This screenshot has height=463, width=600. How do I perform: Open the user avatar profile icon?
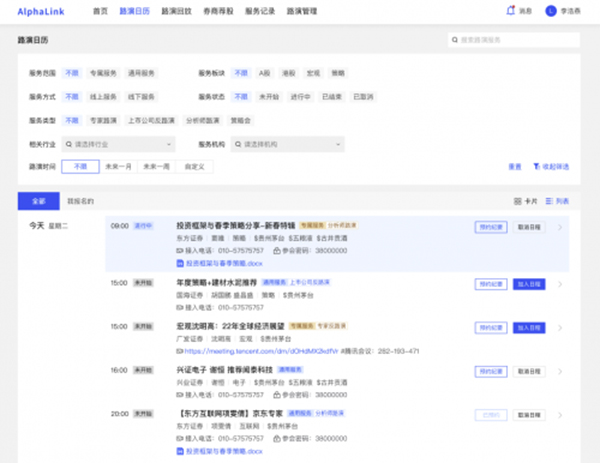click(x=550, y=11)
